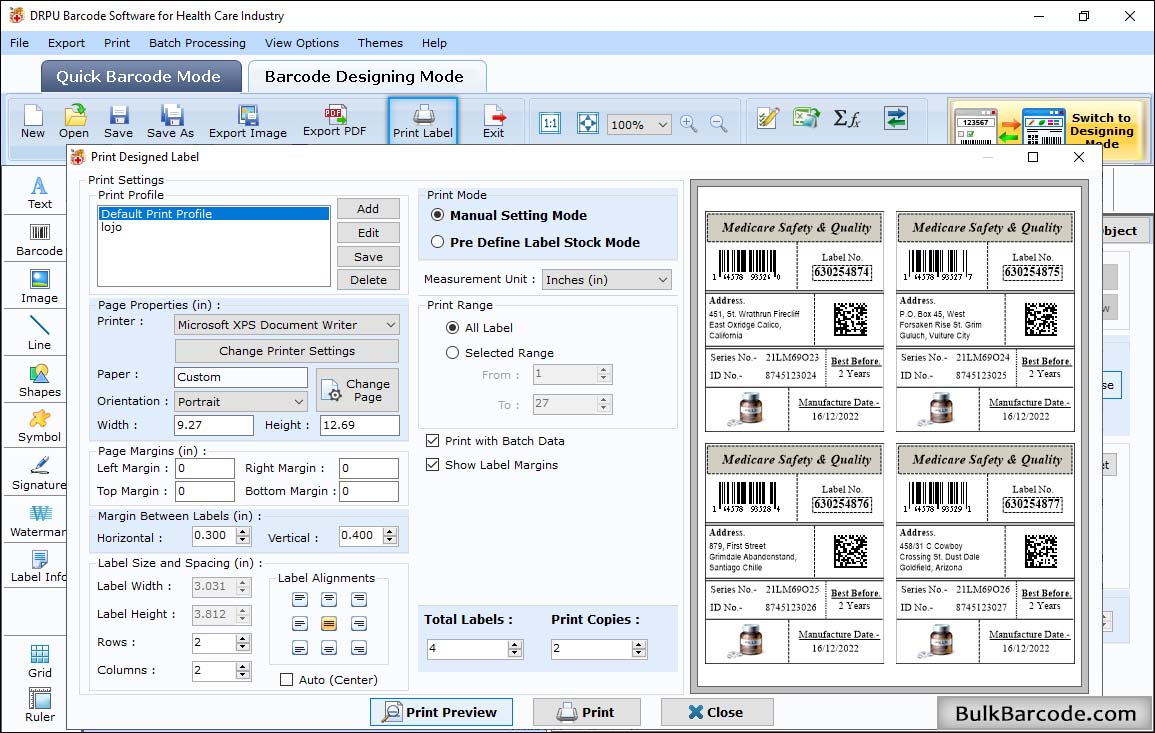Click the Add profile button
This screenshot has width=1155, height=733.
tap(368, 209)
